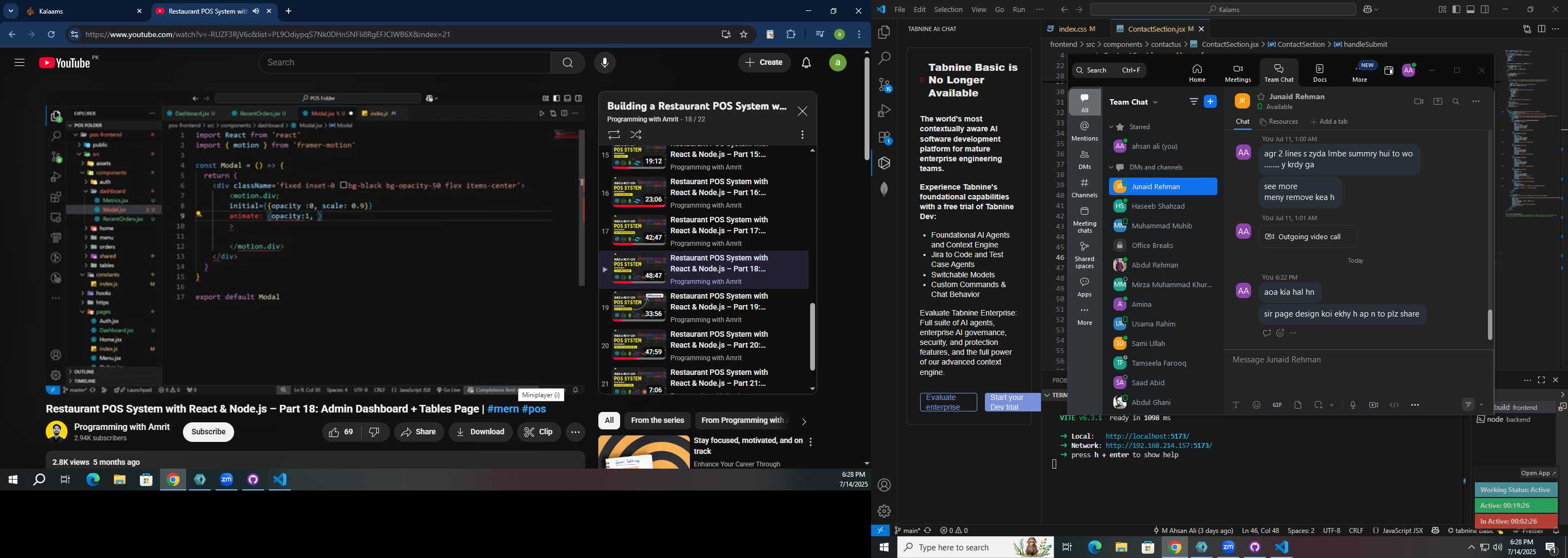1568x558 pixels.
Task: Open emoji picker in Zoom message toolbar
Action: (1257, 405)
